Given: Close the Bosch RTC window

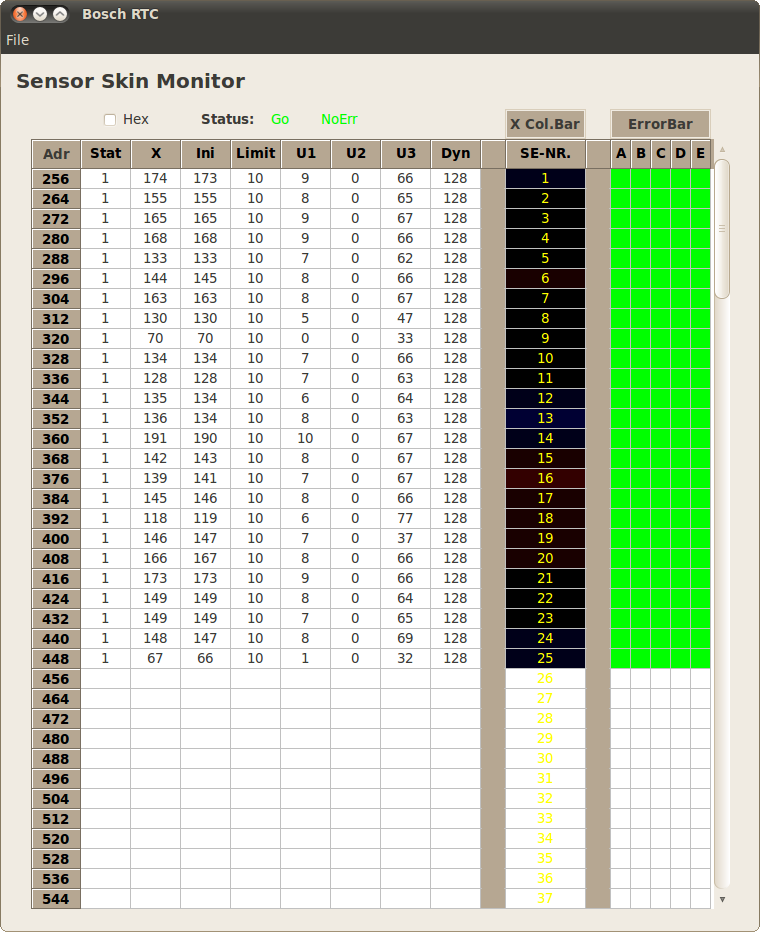Looking at the screenshot, I should coord(20,14).
